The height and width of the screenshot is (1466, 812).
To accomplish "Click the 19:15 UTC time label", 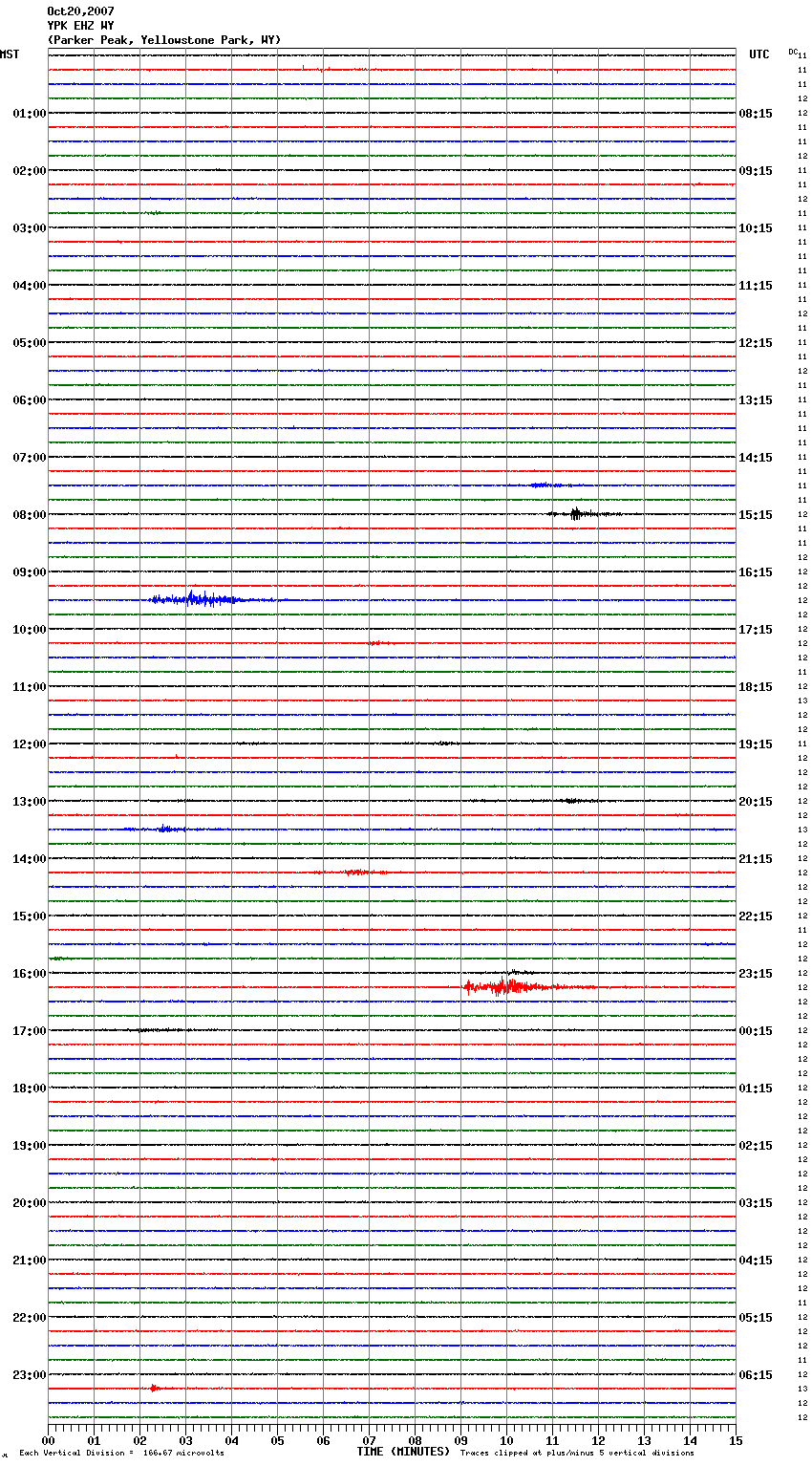I will pyautogui.click(x=756, y=744).
